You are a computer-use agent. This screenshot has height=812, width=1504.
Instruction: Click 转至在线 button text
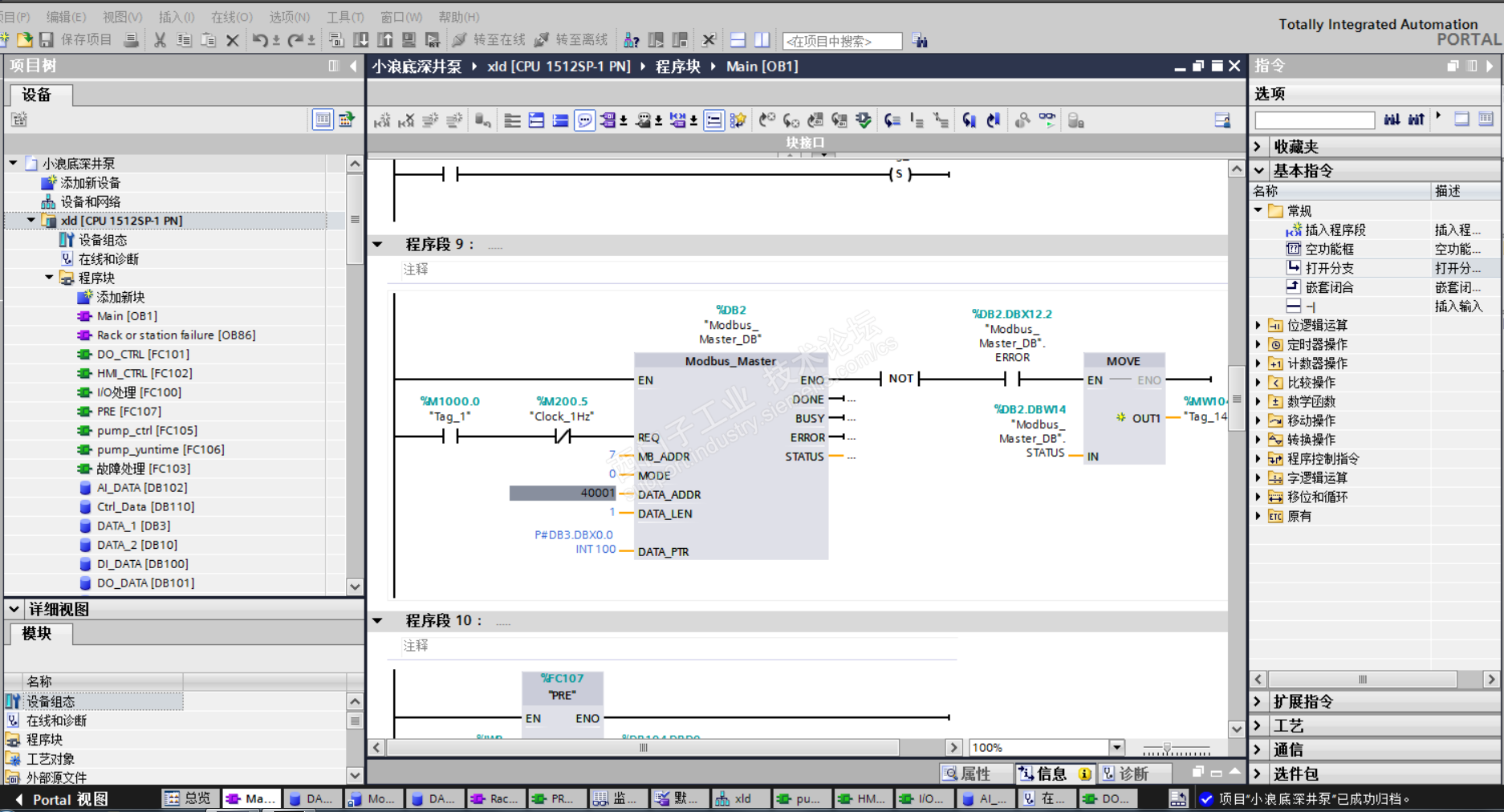499,40
